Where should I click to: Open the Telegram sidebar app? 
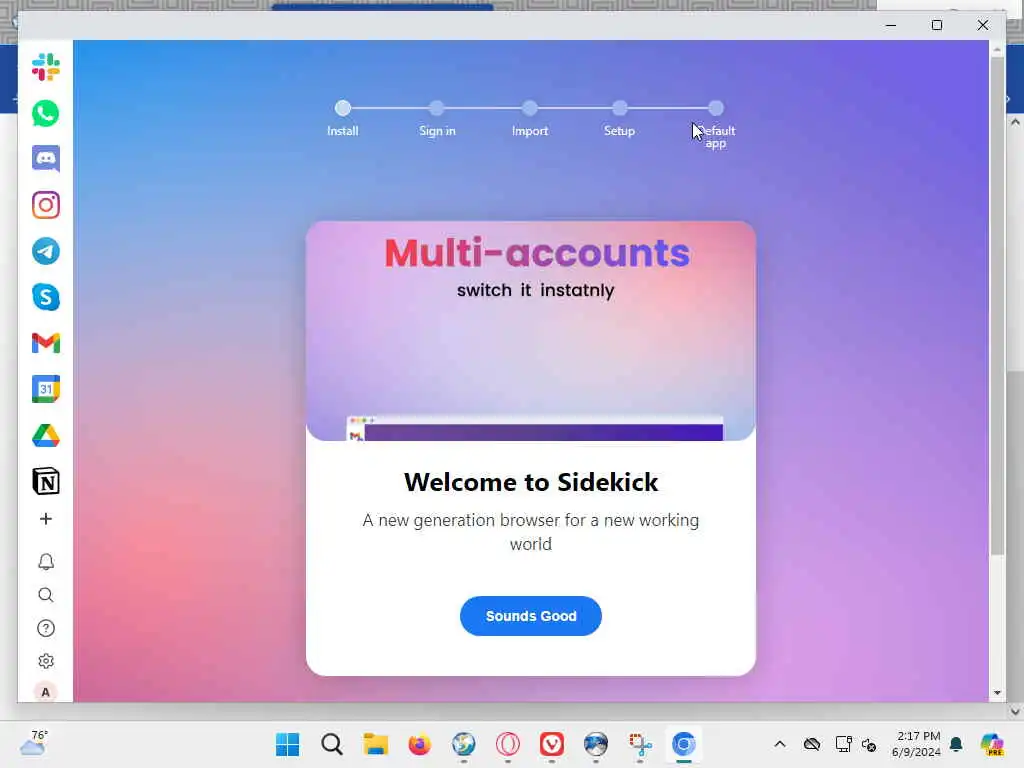(x=46, y=251)
